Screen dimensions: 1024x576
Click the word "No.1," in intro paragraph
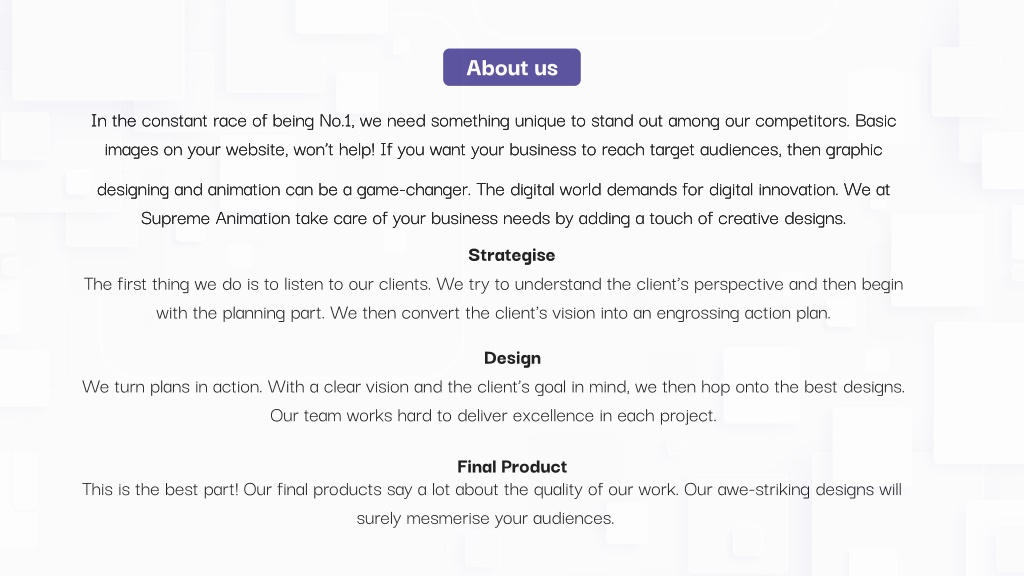336,121
